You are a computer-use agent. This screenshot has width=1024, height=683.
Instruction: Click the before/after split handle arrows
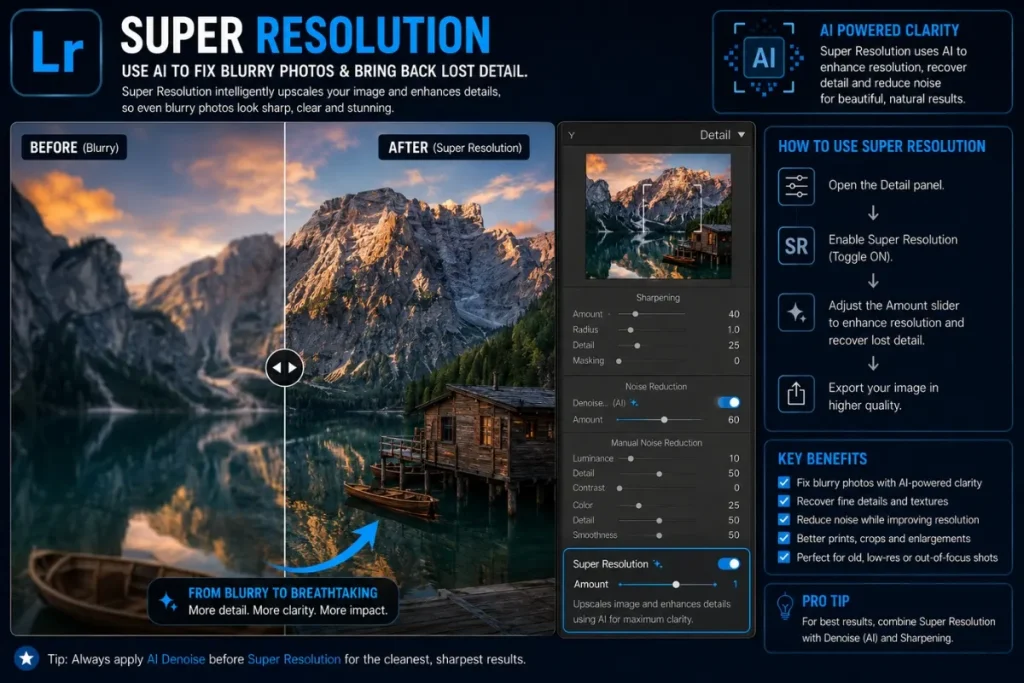(x=285, y=368)
